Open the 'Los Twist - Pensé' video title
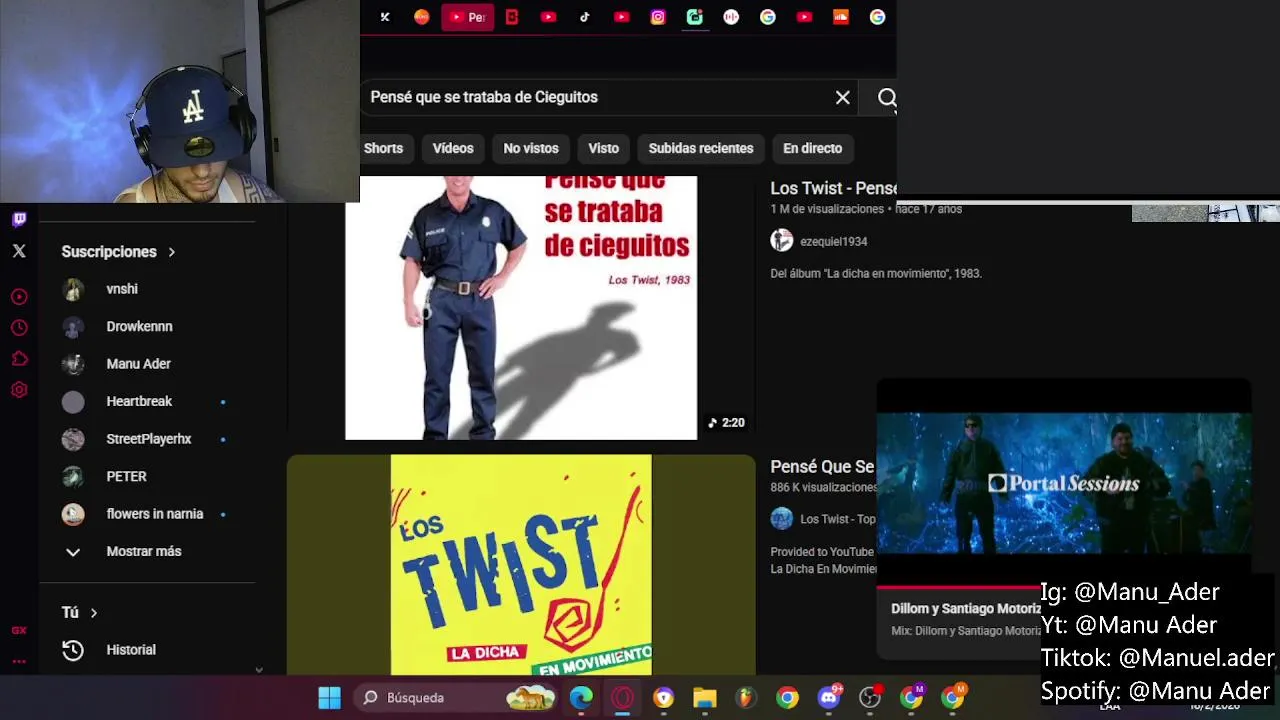This screenshot has width=1280, height=720. (x=833, y=188)
